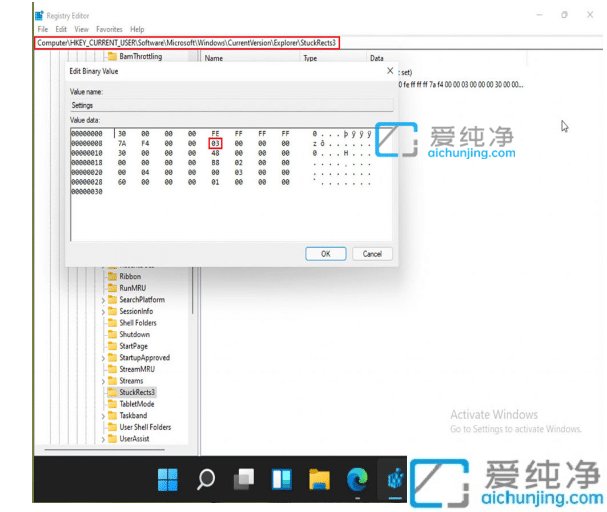
Task: Open the Help menu
Action: [137, 29]
